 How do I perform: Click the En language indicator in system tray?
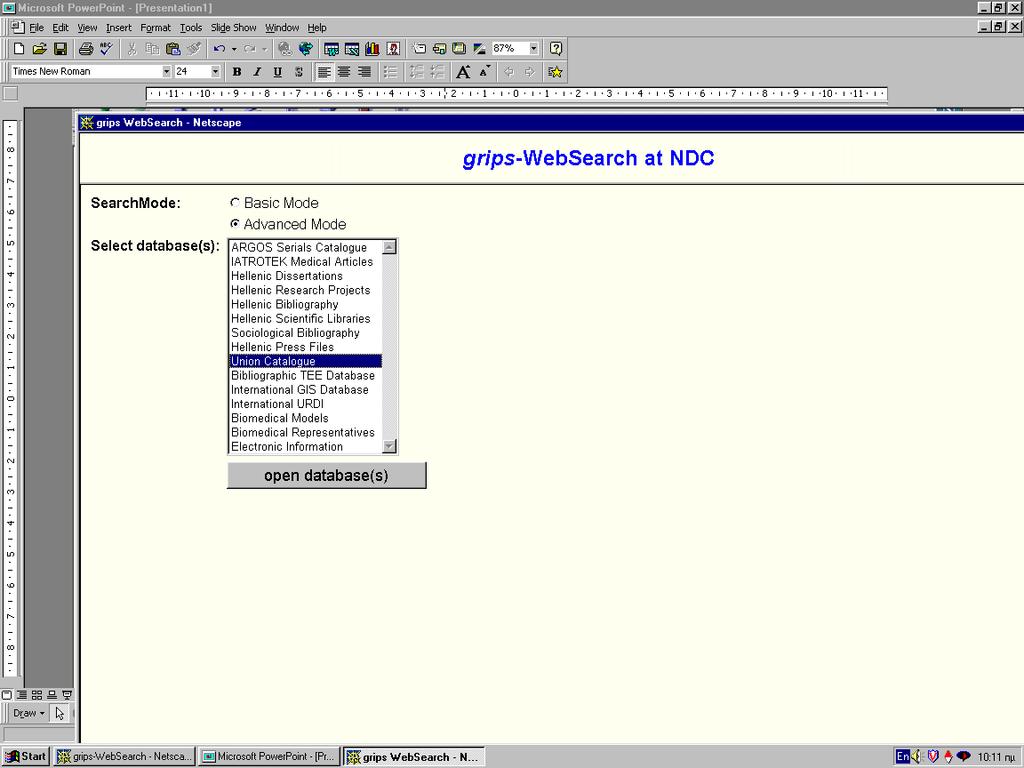coord(903,756)
